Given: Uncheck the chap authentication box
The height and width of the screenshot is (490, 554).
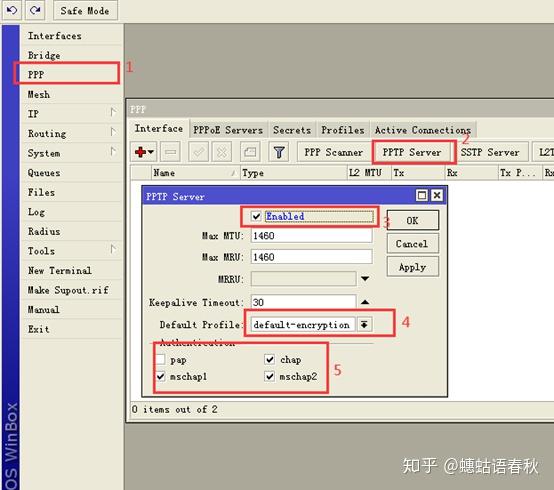Looking at the screenshot, I should [x=269, y=359].
